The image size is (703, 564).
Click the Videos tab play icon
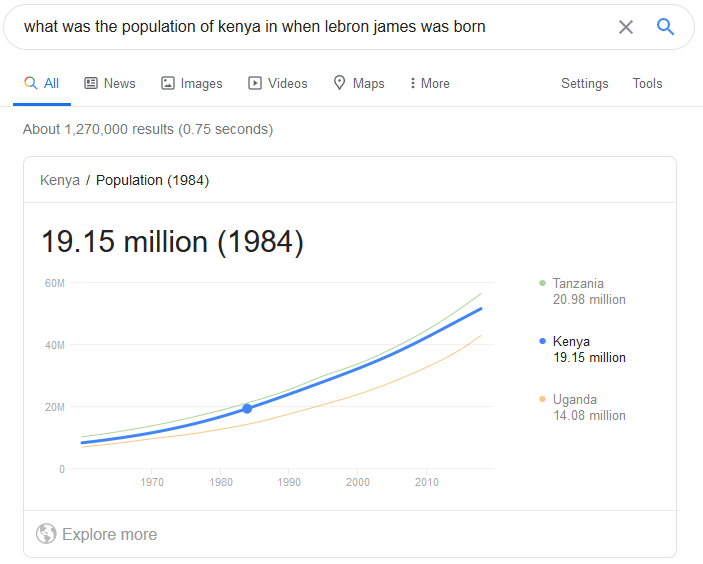(x=255, y=83)
